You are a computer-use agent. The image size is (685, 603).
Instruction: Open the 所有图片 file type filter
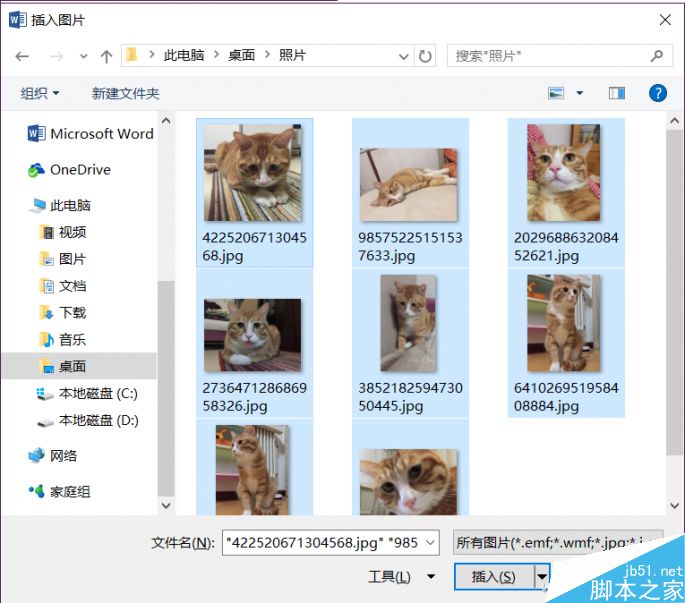(558, 543)
